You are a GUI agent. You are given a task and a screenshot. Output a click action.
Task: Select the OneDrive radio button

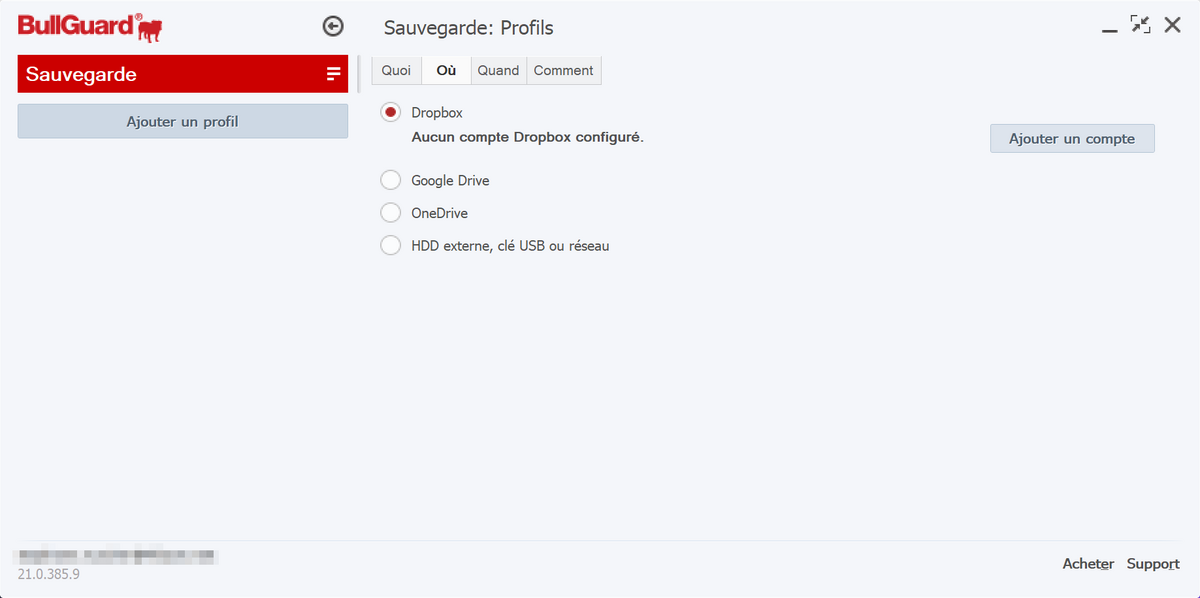tap(391, 213)
